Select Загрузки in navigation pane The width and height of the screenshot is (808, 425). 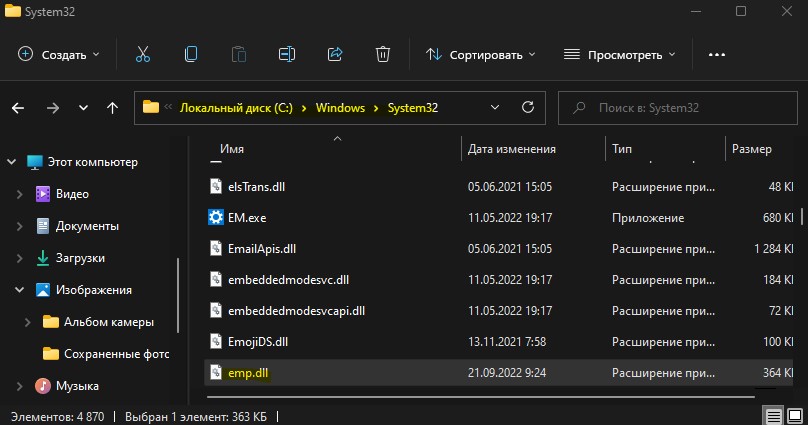tap(80, 258)
